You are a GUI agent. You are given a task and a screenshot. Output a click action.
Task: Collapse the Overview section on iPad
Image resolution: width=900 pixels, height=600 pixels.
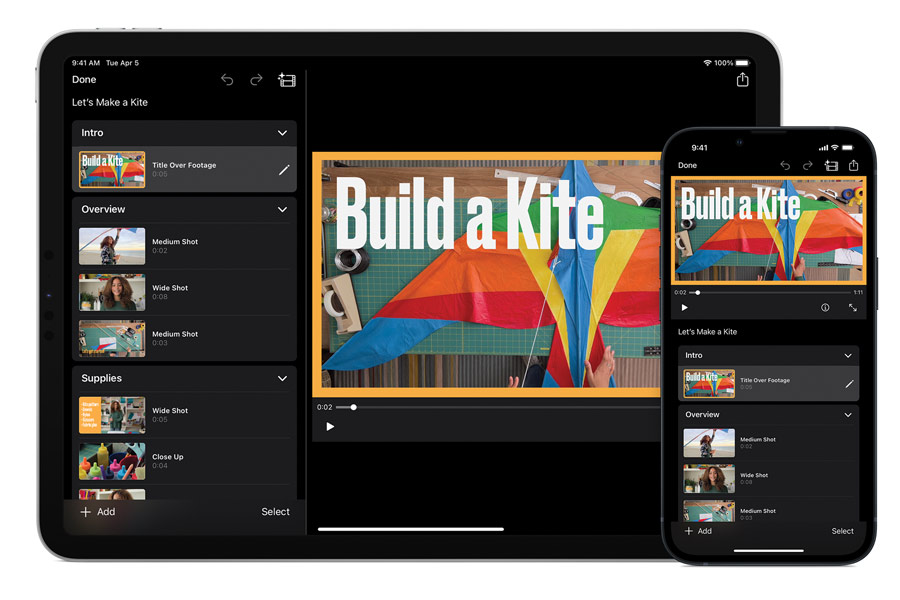coord(282,210)
